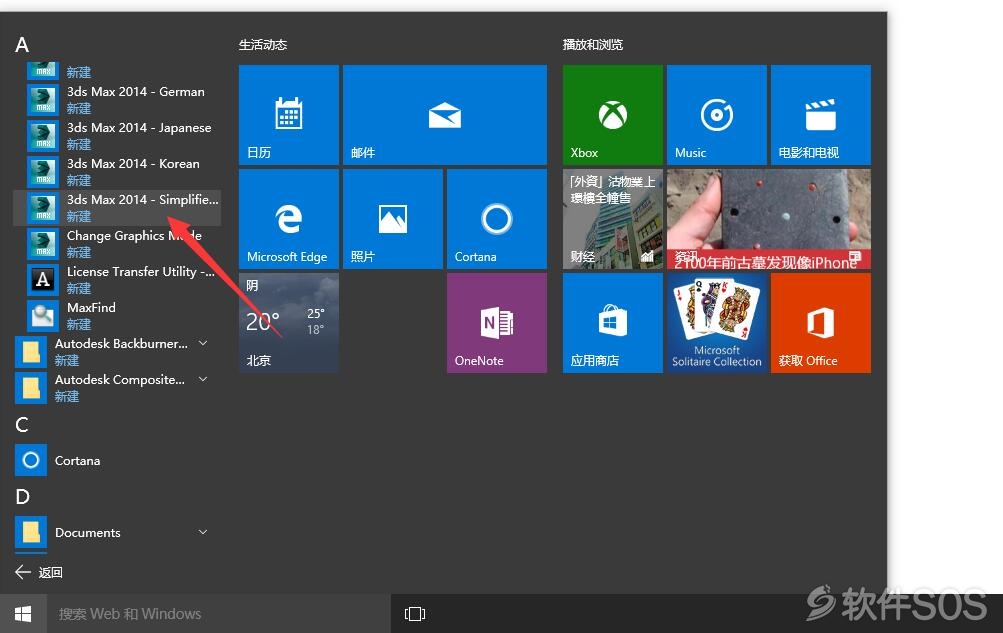Viewport: 1003px width, 633px height.
Task: Open the Finance (财经) news tile
Action: (613, 219)
